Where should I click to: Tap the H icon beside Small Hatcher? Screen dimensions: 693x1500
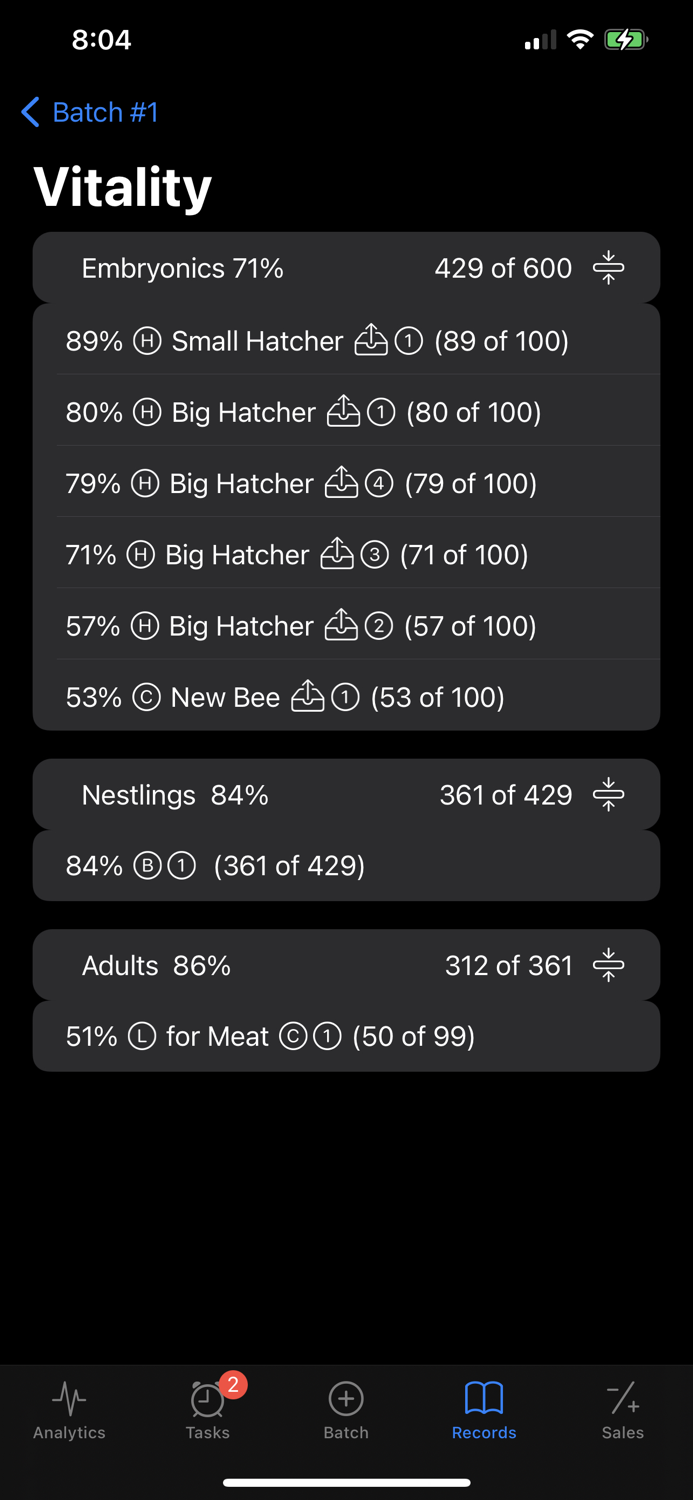click(148, 341)
